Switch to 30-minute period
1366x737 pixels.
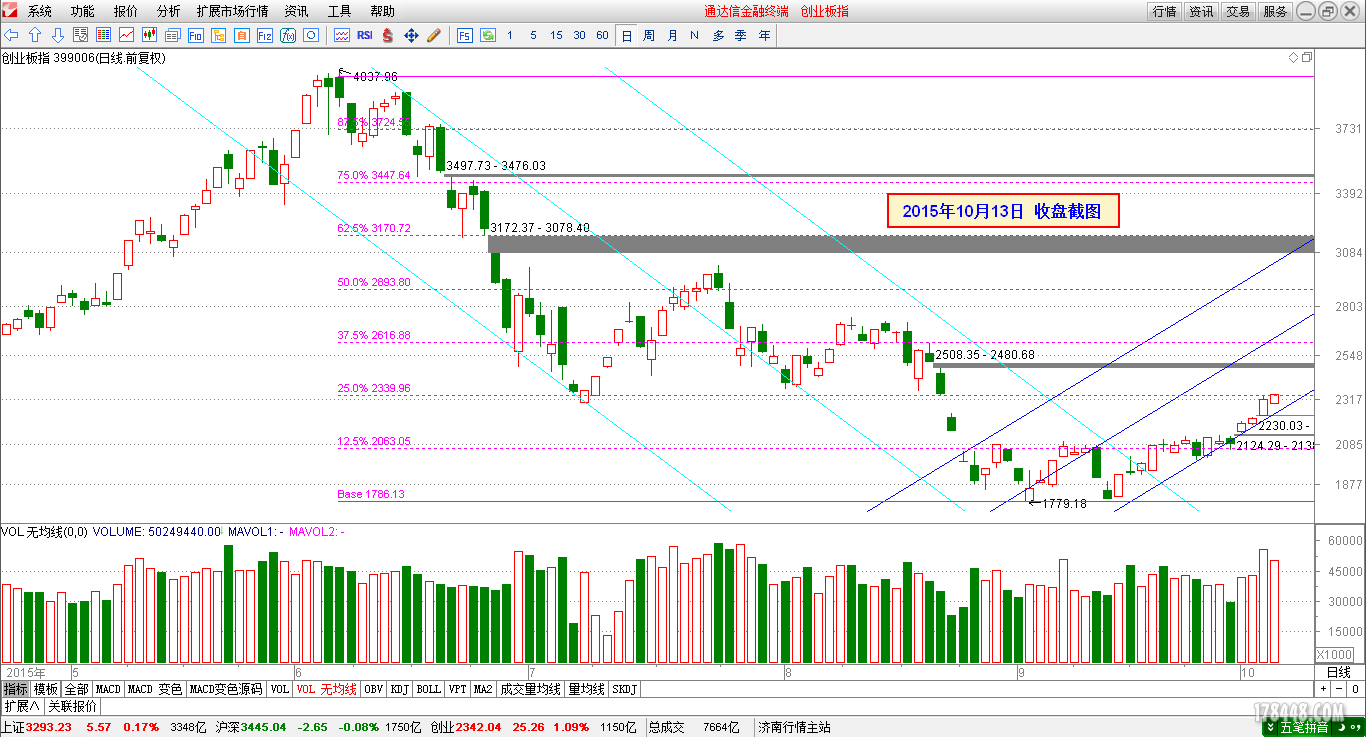(580, 35)
